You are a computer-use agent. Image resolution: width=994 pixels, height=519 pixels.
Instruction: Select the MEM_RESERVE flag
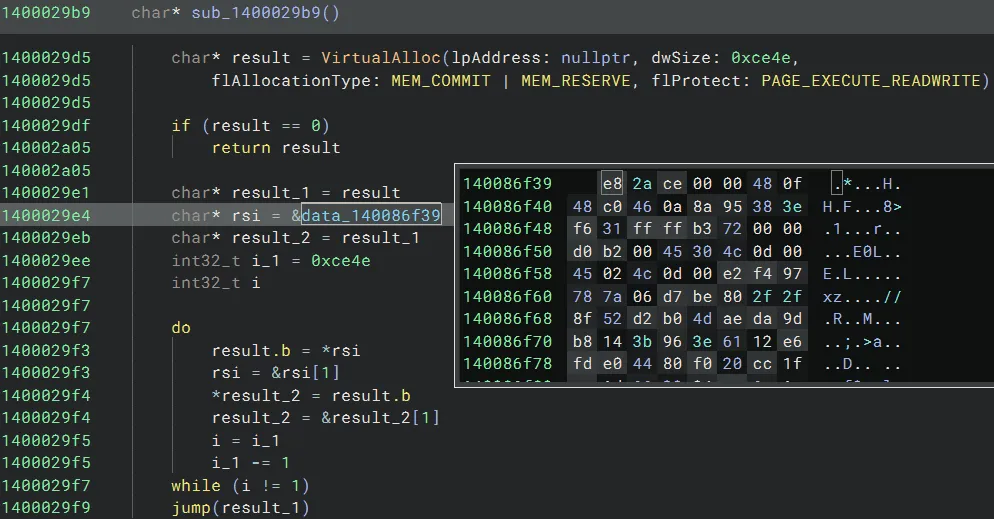point(576,80)
